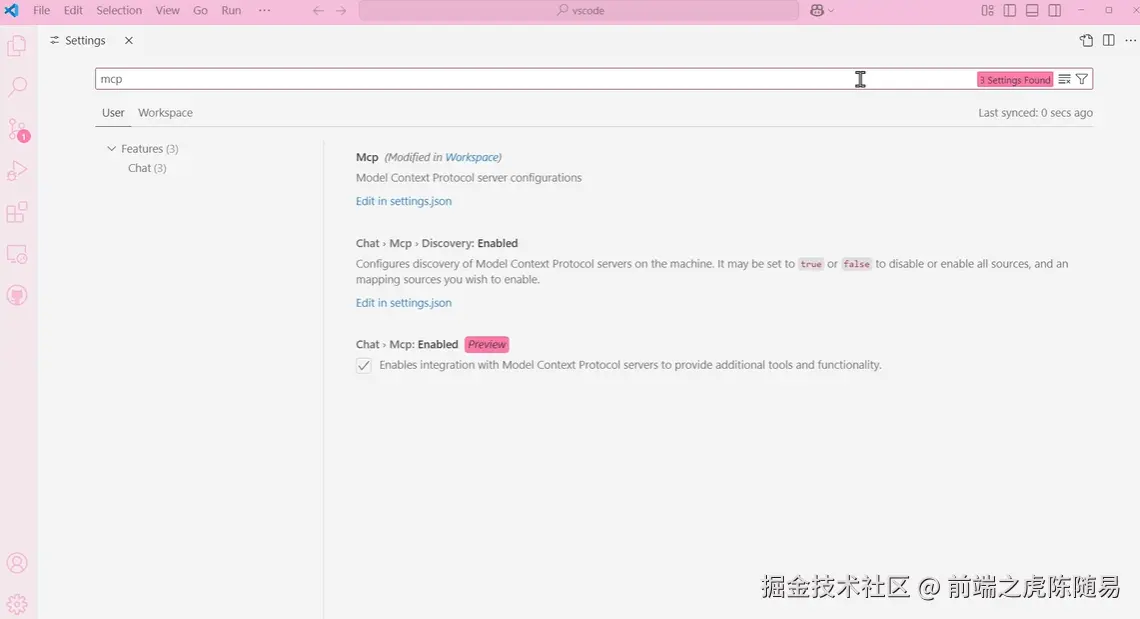Click the 3 Settings Found badge
The height and width of the screenshot is (619, 1140).
[x=1015, y=80]
